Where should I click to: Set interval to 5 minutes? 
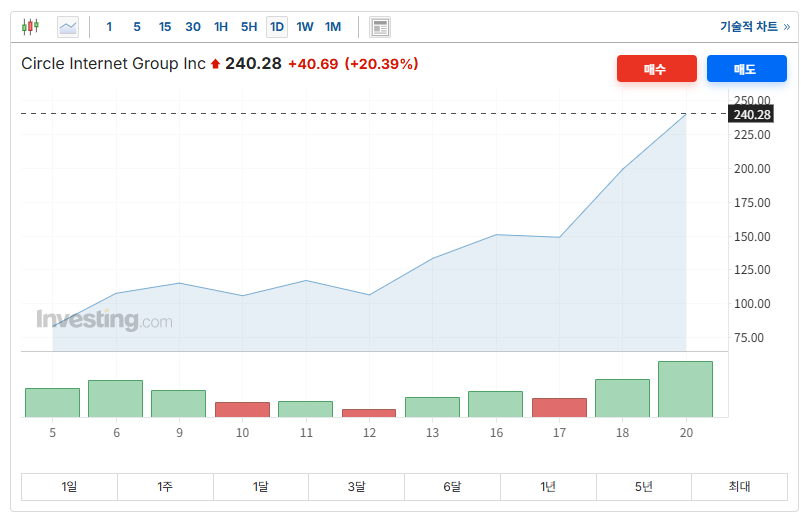coord(137,27)
